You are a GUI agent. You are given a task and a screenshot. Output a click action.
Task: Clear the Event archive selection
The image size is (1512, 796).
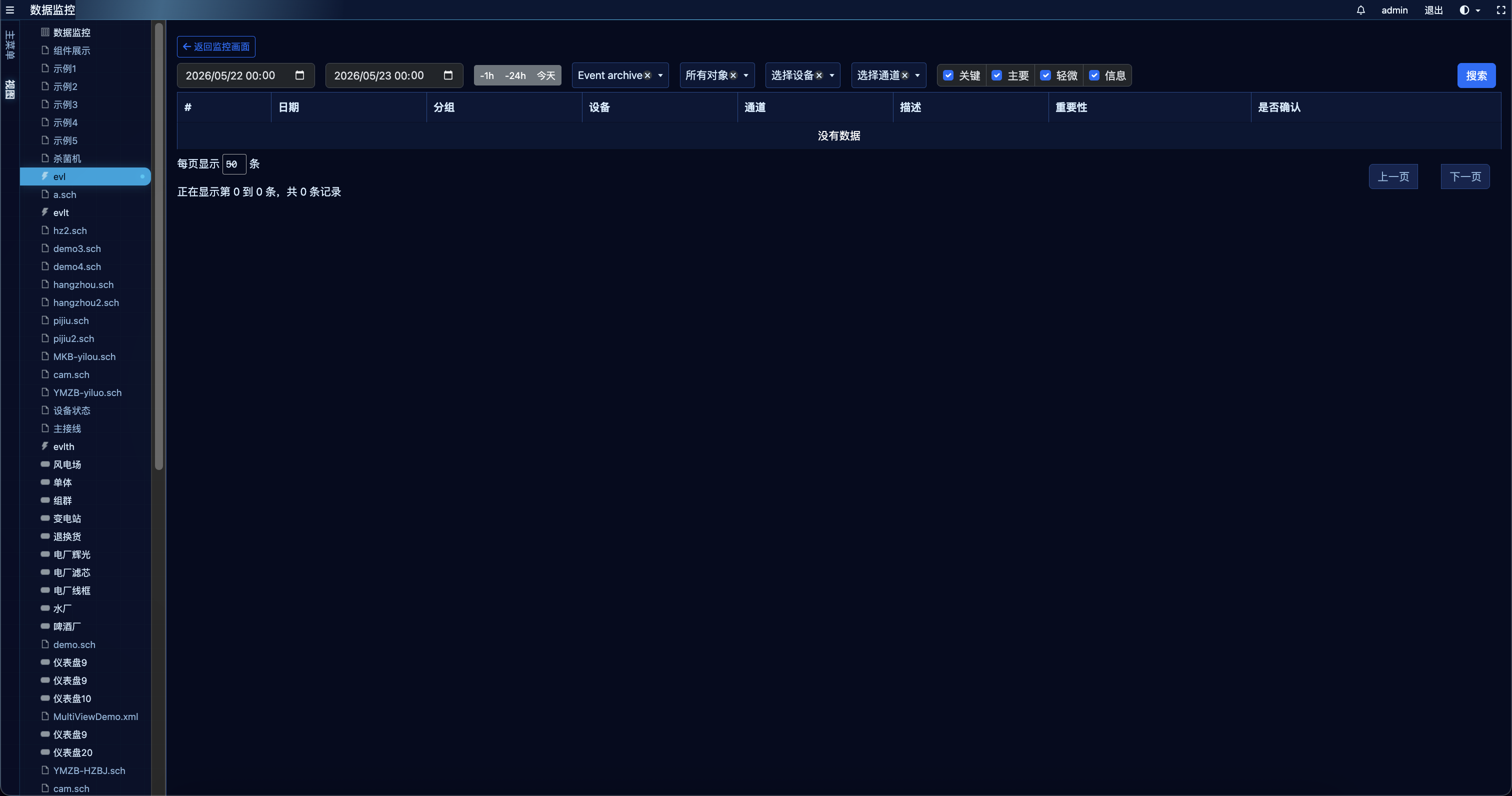(x=647, y=75)
